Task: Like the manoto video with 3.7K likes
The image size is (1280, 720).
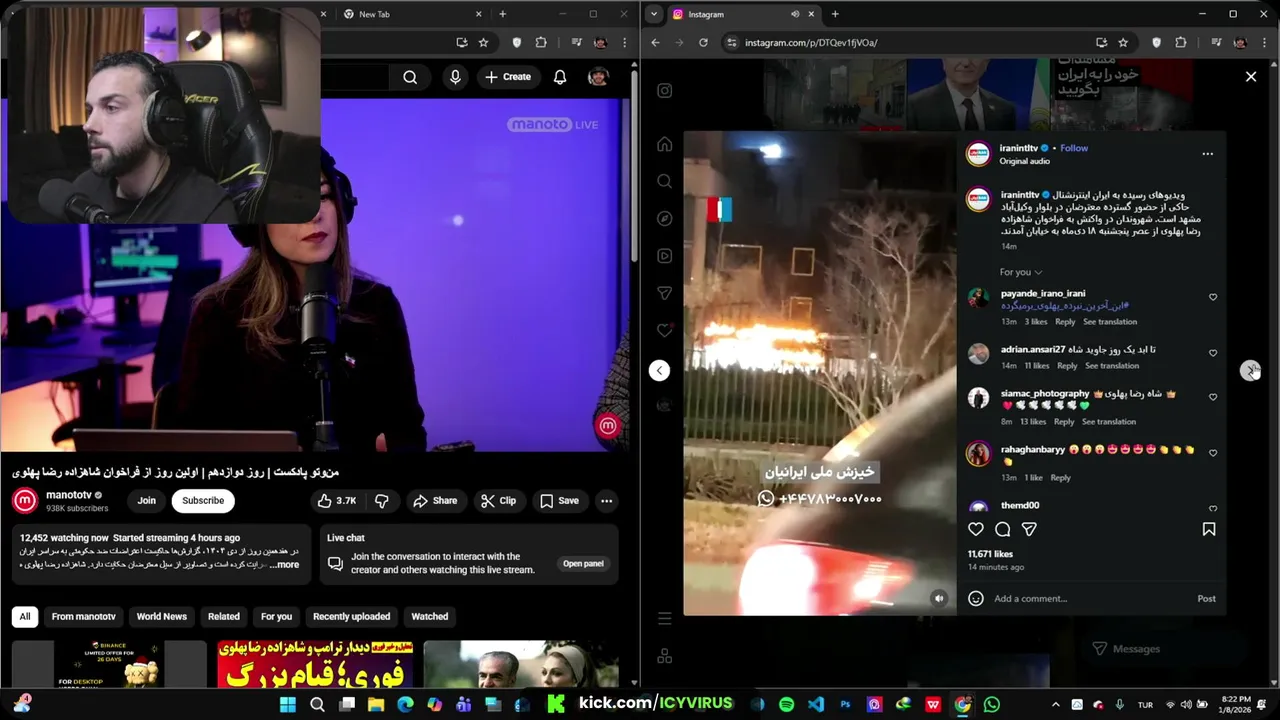Action: coord(337,501)
